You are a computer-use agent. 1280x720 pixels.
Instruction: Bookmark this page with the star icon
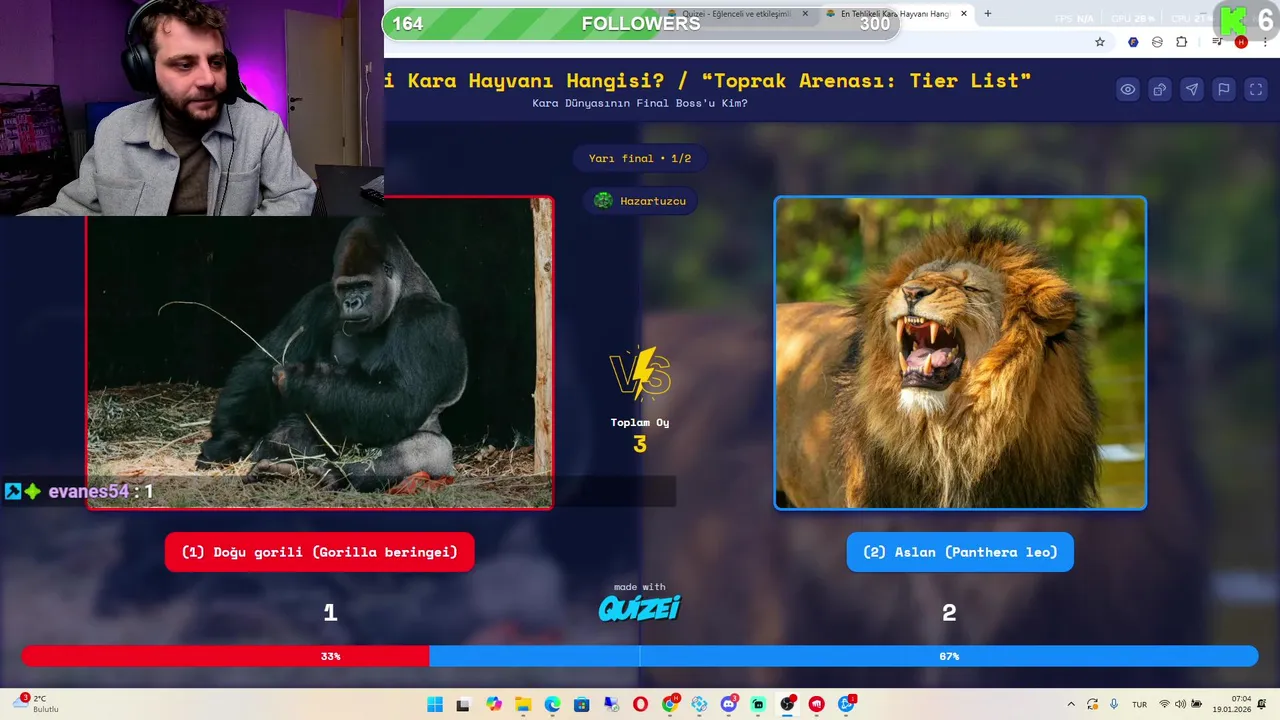click(1100, 42)
